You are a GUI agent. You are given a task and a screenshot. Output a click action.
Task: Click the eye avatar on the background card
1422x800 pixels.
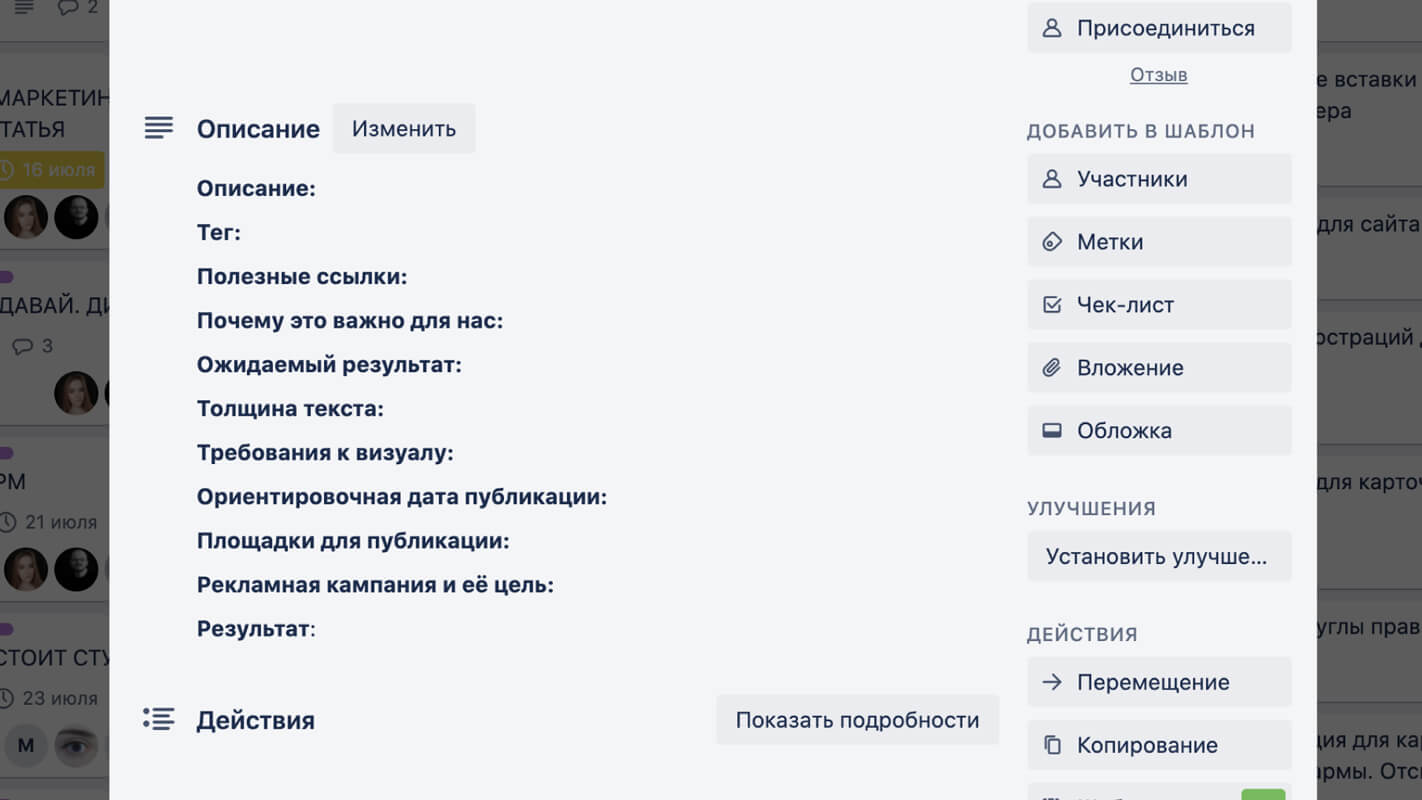76,745
